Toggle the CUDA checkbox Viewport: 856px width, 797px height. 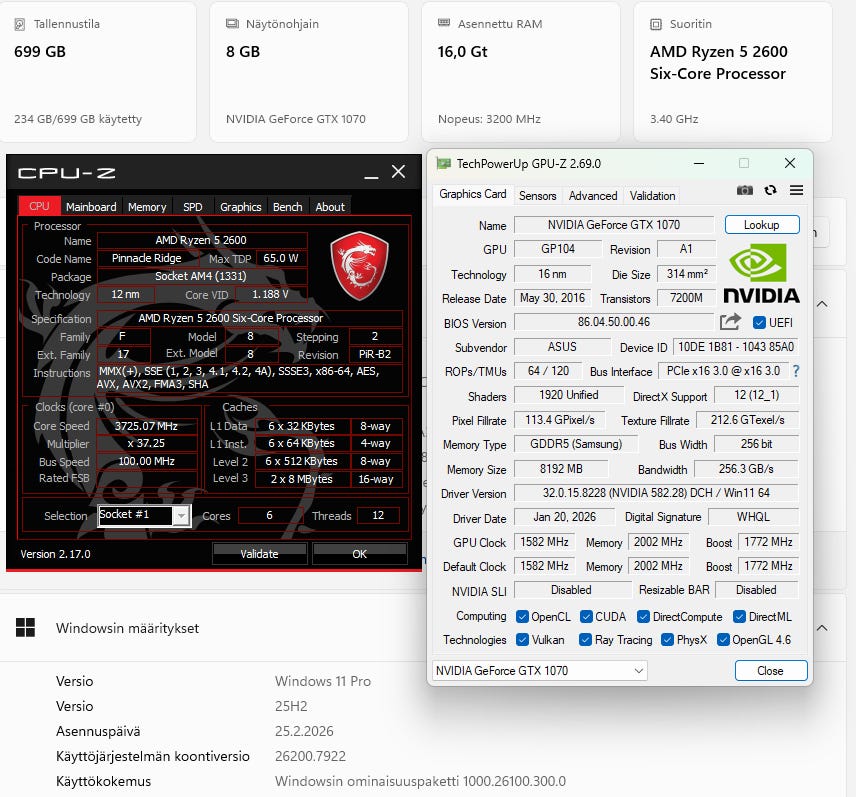[586, 616]
